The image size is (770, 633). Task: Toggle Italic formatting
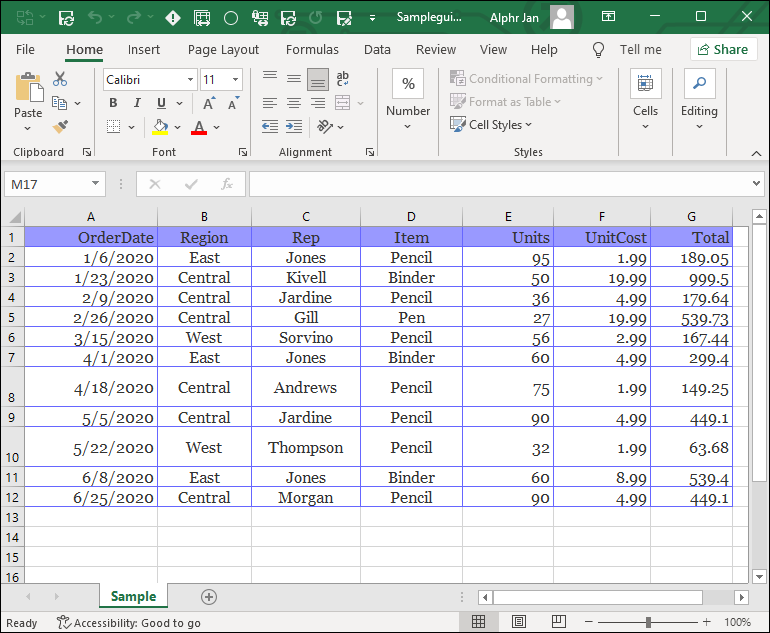[x=137, y=103]
